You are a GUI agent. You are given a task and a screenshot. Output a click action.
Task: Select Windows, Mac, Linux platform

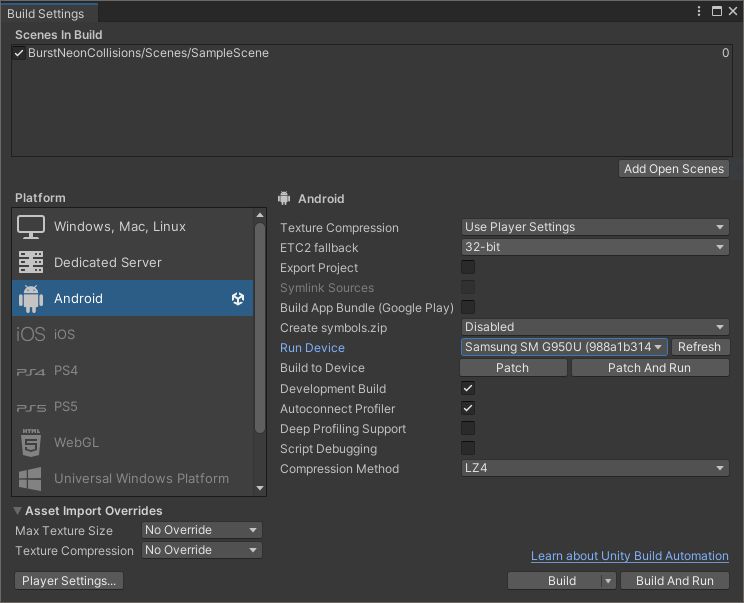(133, 227)
